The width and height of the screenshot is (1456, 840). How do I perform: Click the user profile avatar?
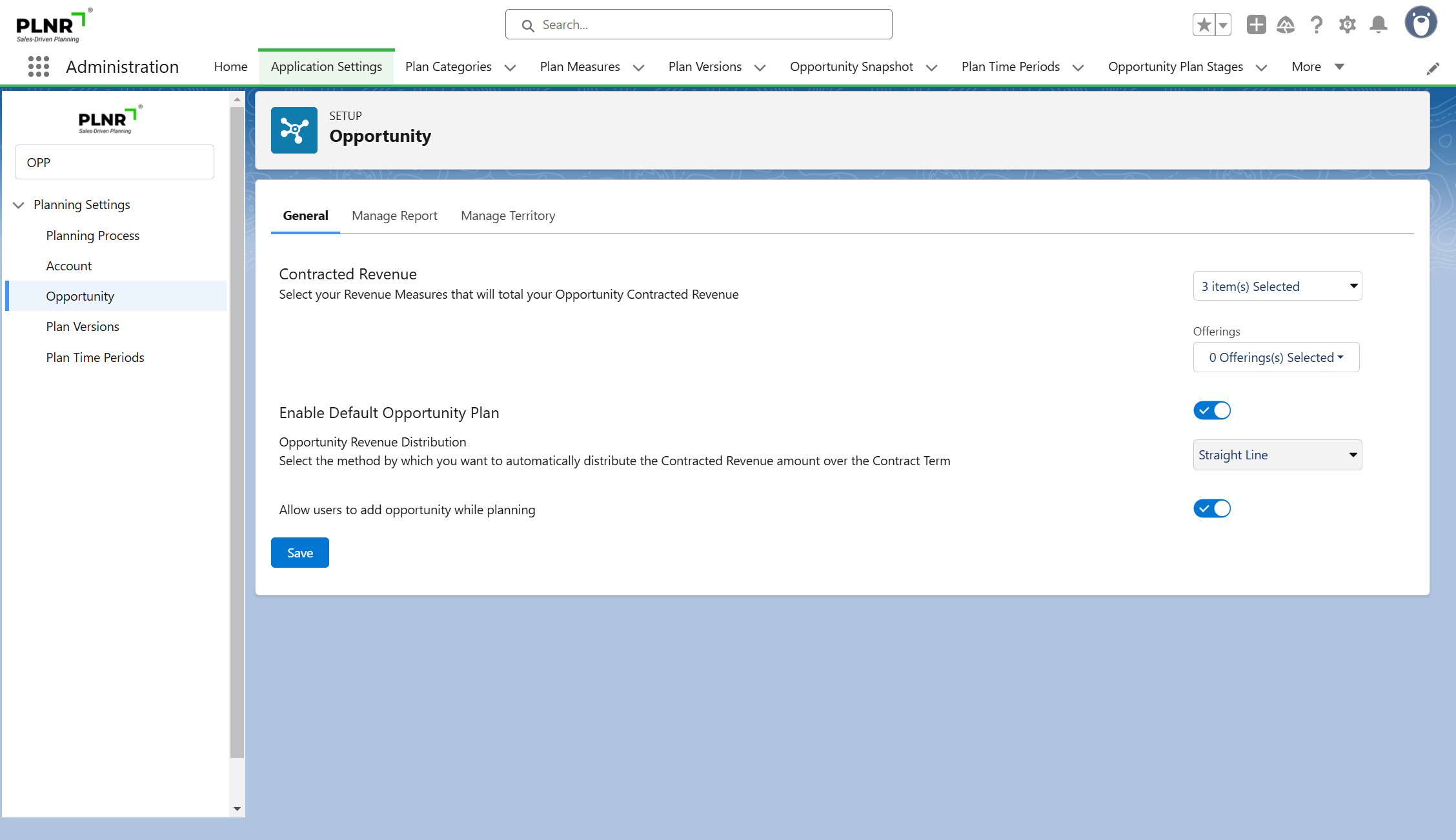[1421, 23]
